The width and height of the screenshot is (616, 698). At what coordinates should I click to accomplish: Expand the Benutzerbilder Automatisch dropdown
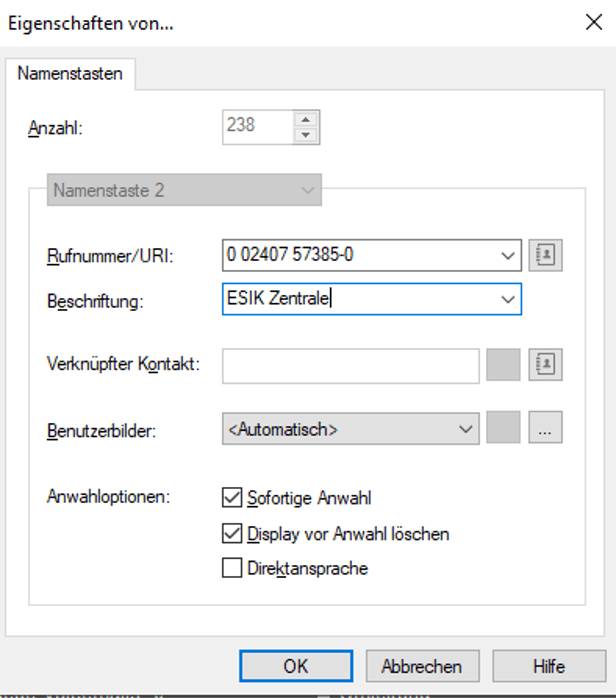[465, 429]
